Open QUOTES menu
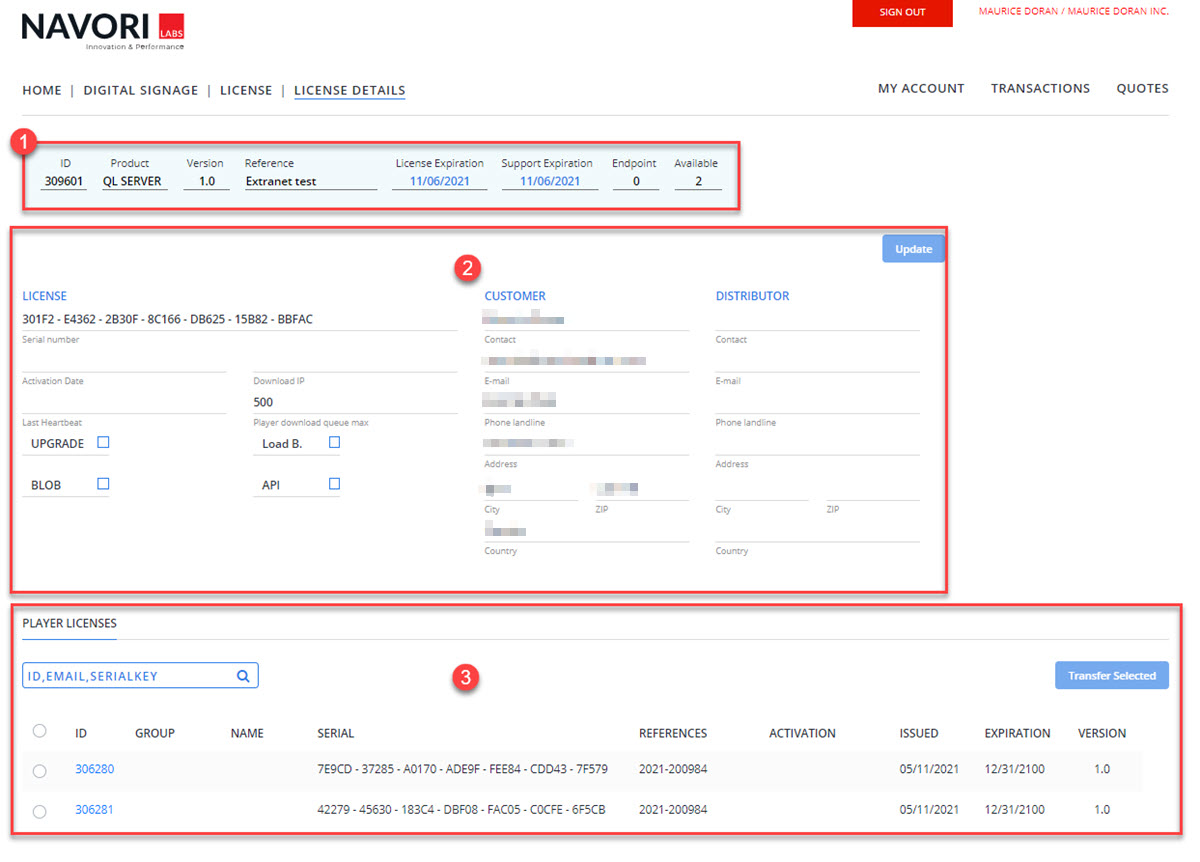 [x=1143, y=88]
